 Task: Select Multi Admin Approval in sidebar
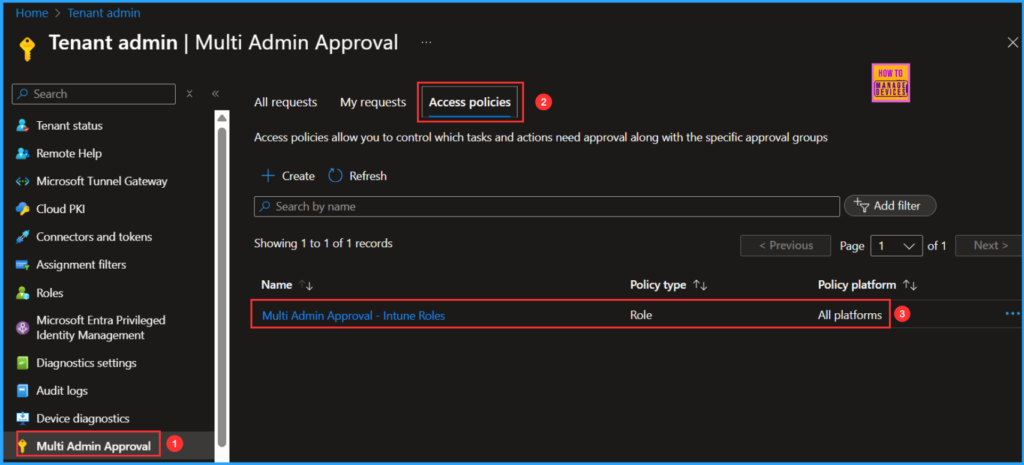pyautogui.click(x=93, y=446)
